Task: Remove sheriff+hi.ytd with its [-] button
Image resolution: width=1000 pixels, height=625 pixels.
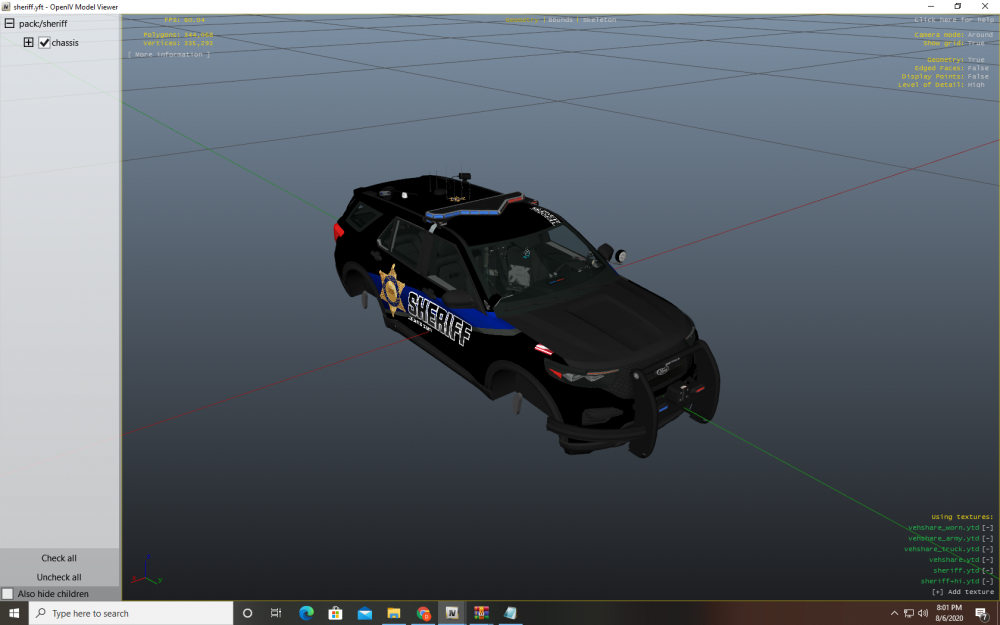Action: pyautogui.click(x=987, y=582)
